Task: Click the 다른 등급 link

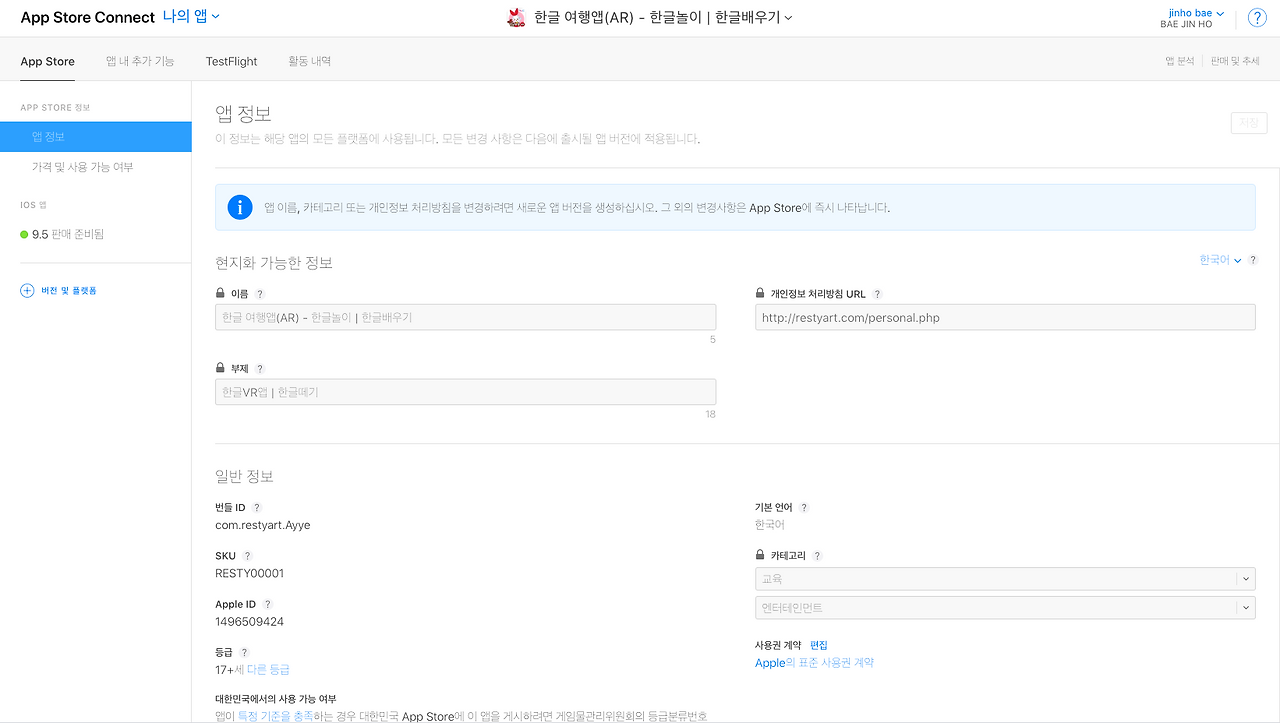Action: [x=269, y=670]
